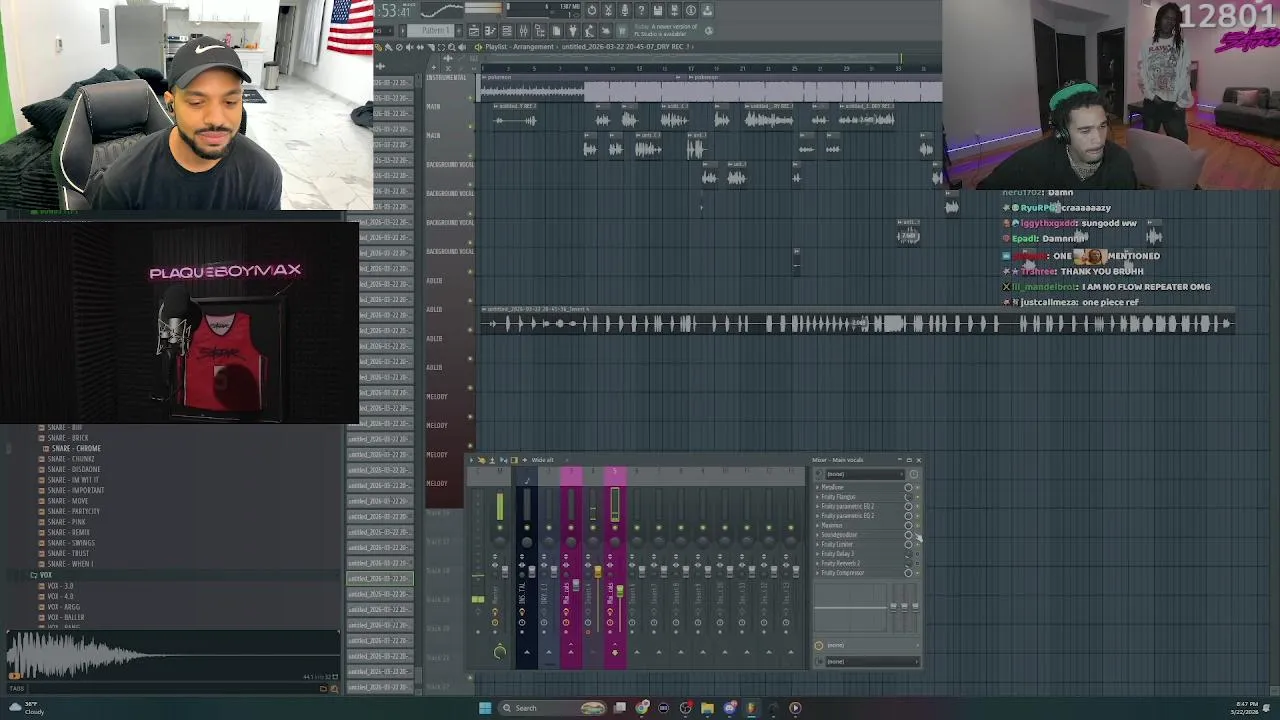Image resolution: width=1280 pixels, height=720 pixels.
Task: Click the undo history icon in top toolbar
Action: (592, 10)
